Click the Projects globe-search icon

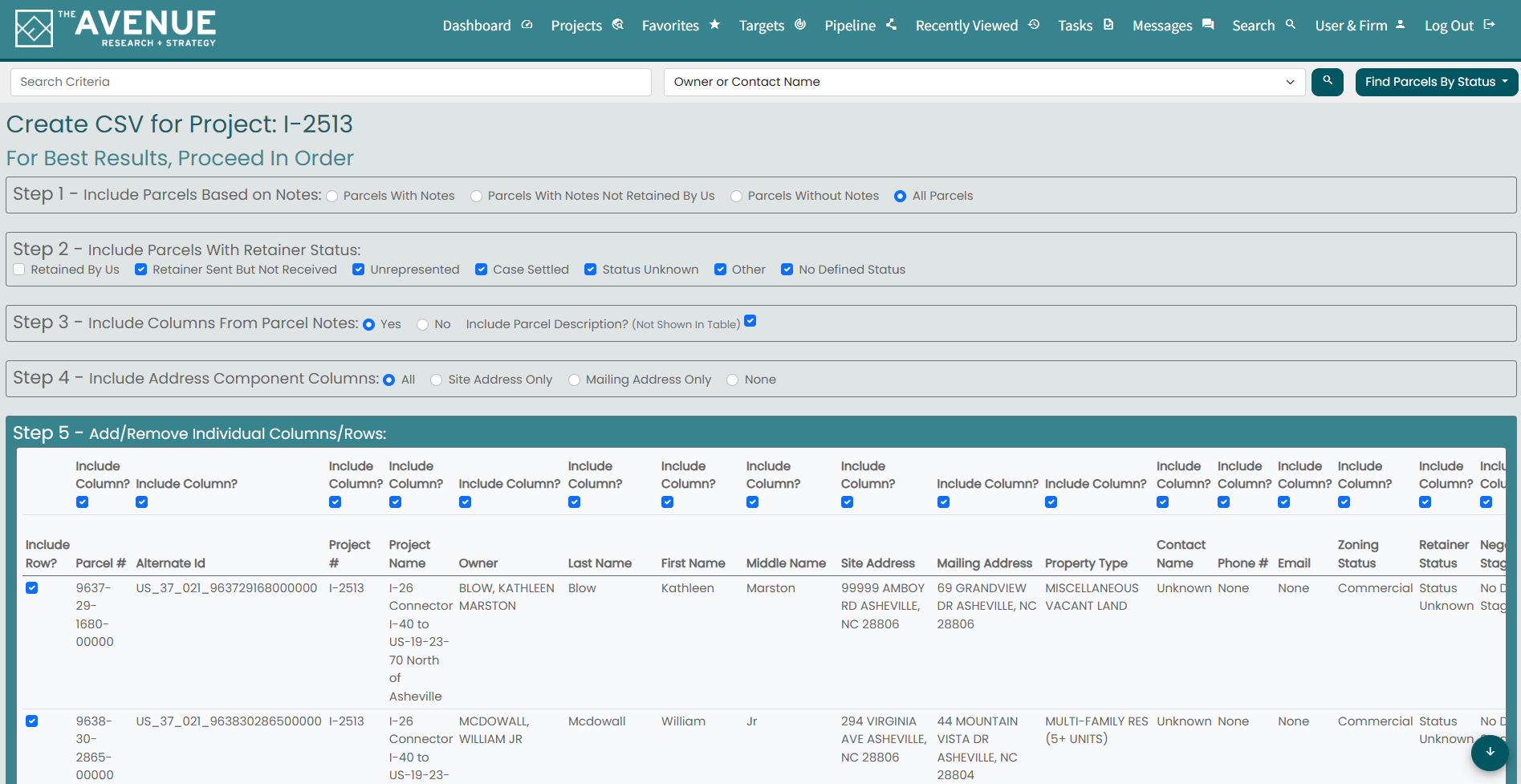point(618,25)
